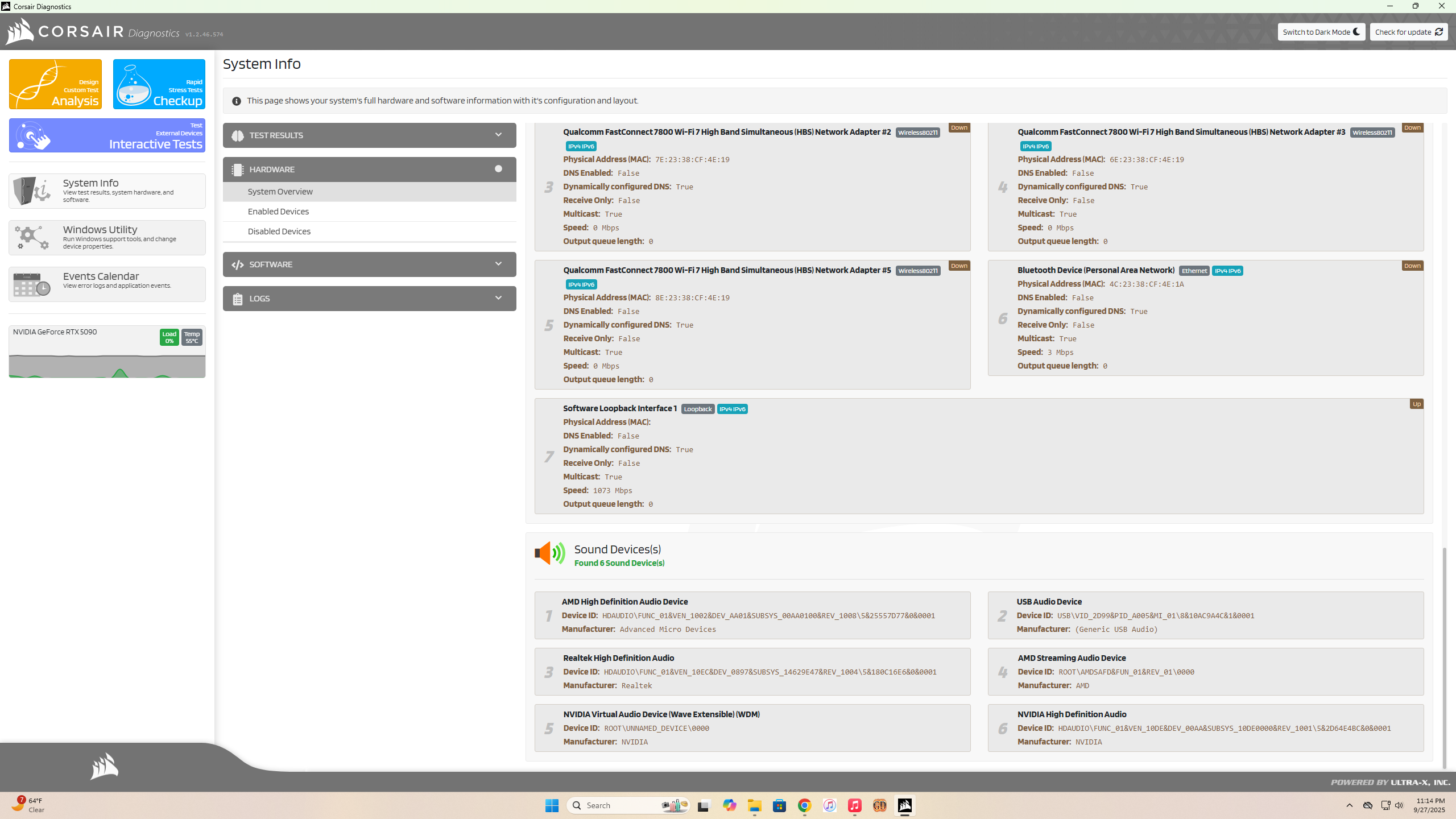Image resolution: width=1456 pixels, height=819 pixels.
Task: Open the Checkup rapid stress tests tile
Action: pos(159,84)
